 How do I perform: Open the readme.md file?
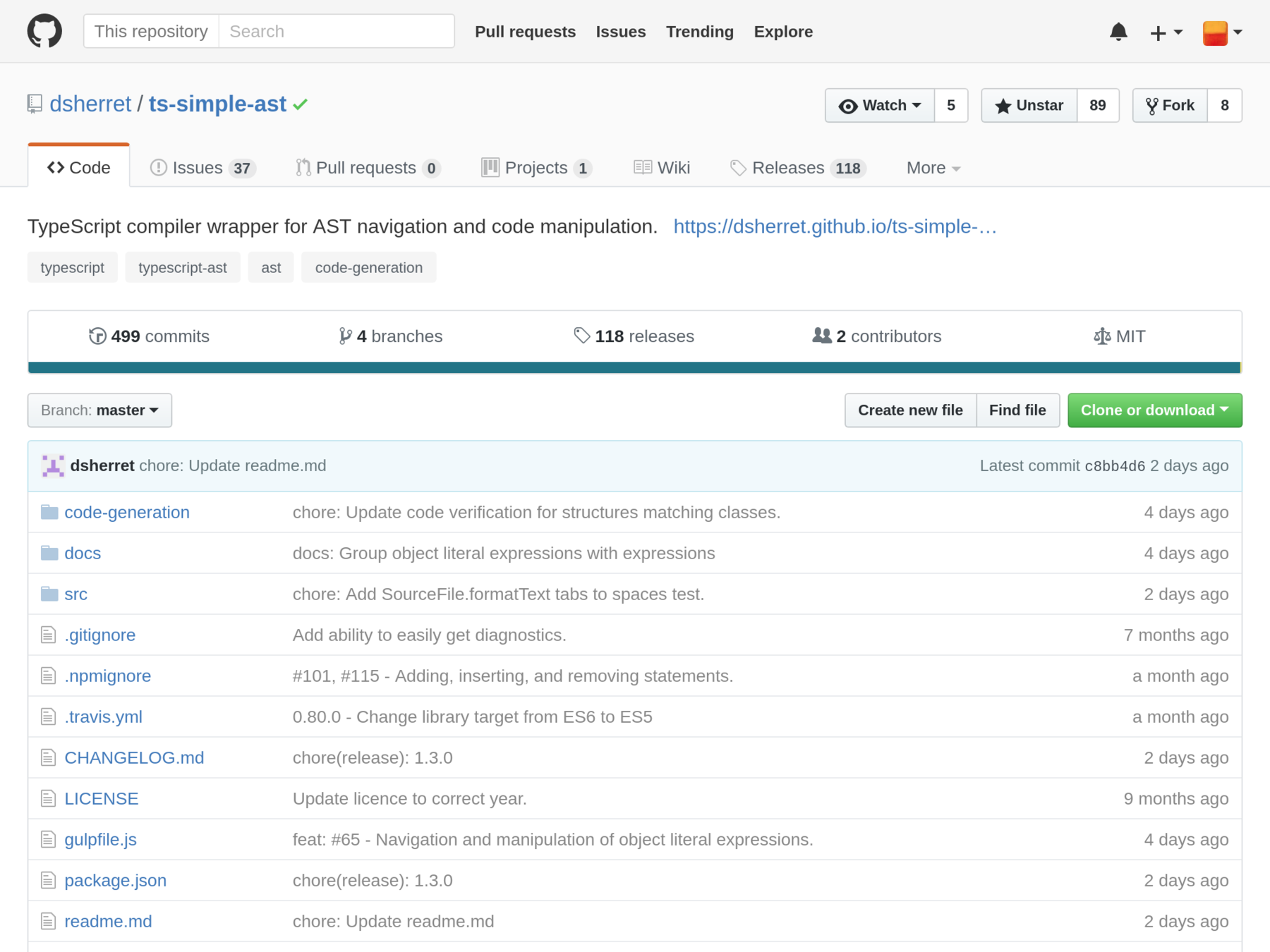pyautogui.click(x=108, y=921)
